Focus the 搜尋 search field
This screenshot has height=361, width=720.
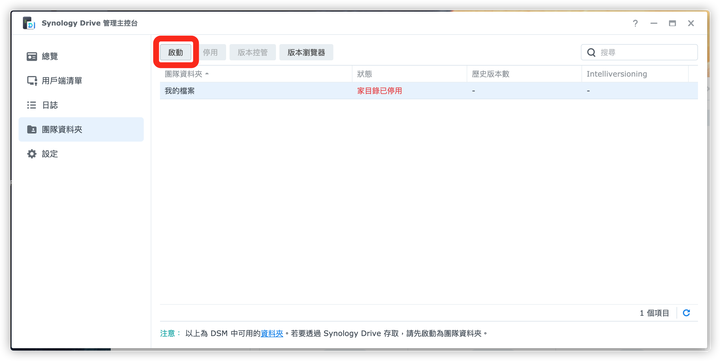[x=639, y=52]
